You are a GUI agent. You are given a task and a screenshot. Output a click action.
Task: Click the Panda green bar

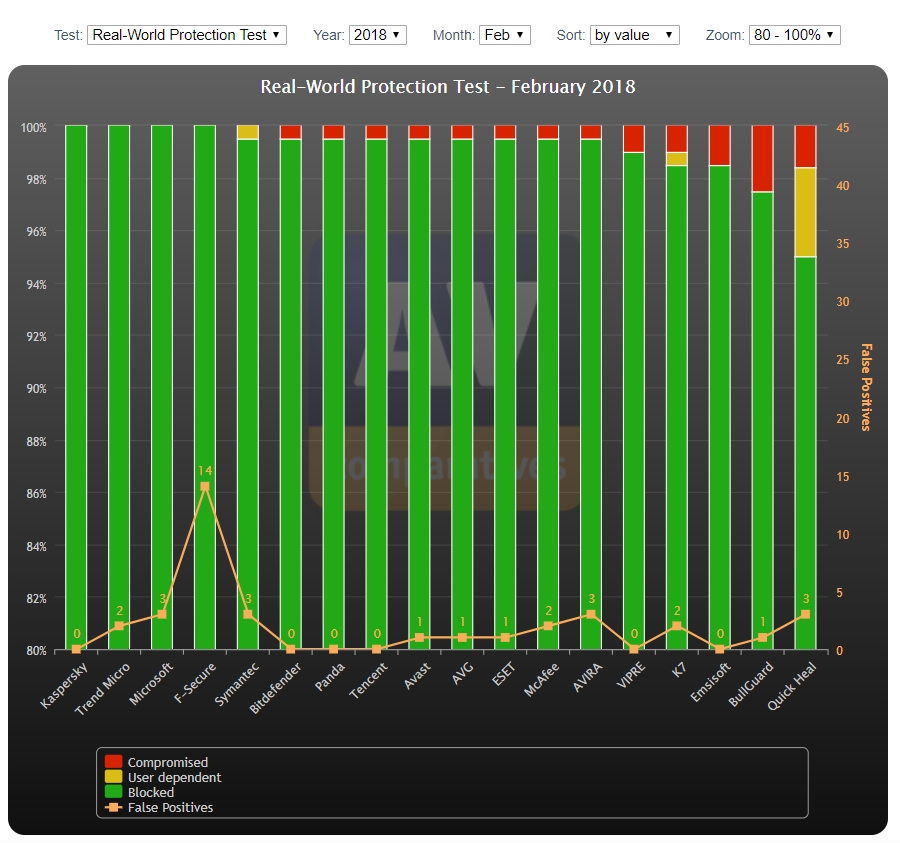coord(333,394)
